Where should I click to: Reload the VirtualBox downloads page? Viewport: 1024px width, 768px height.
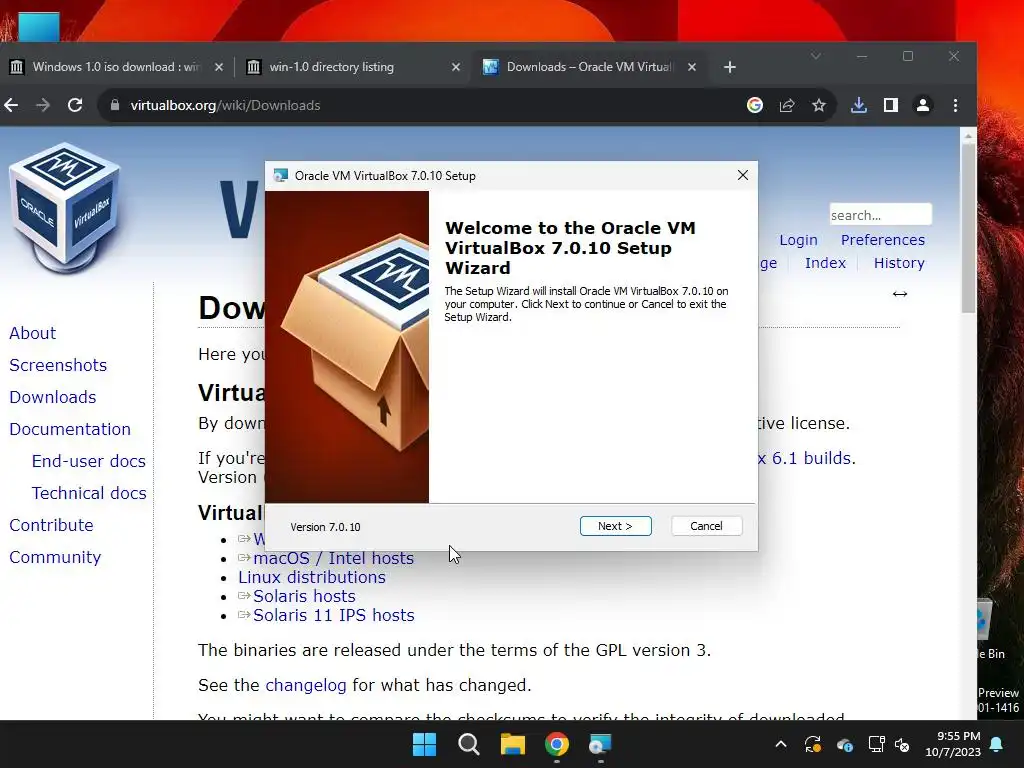[x=75, y=105]
